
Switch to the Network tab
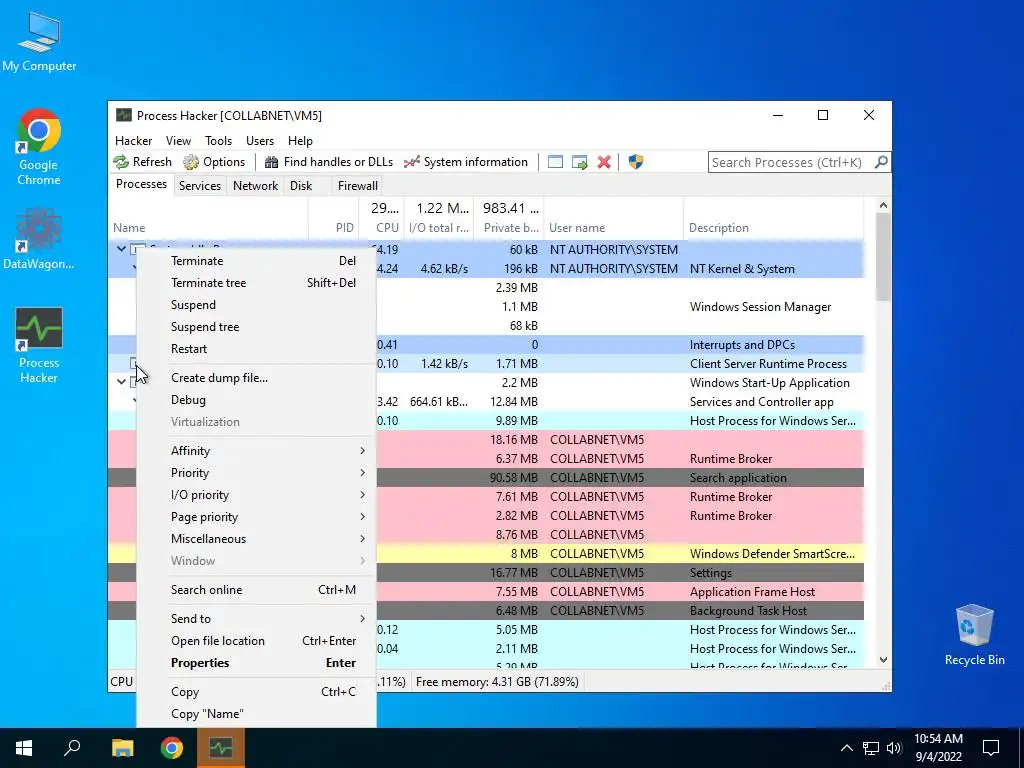coord(255,185)
